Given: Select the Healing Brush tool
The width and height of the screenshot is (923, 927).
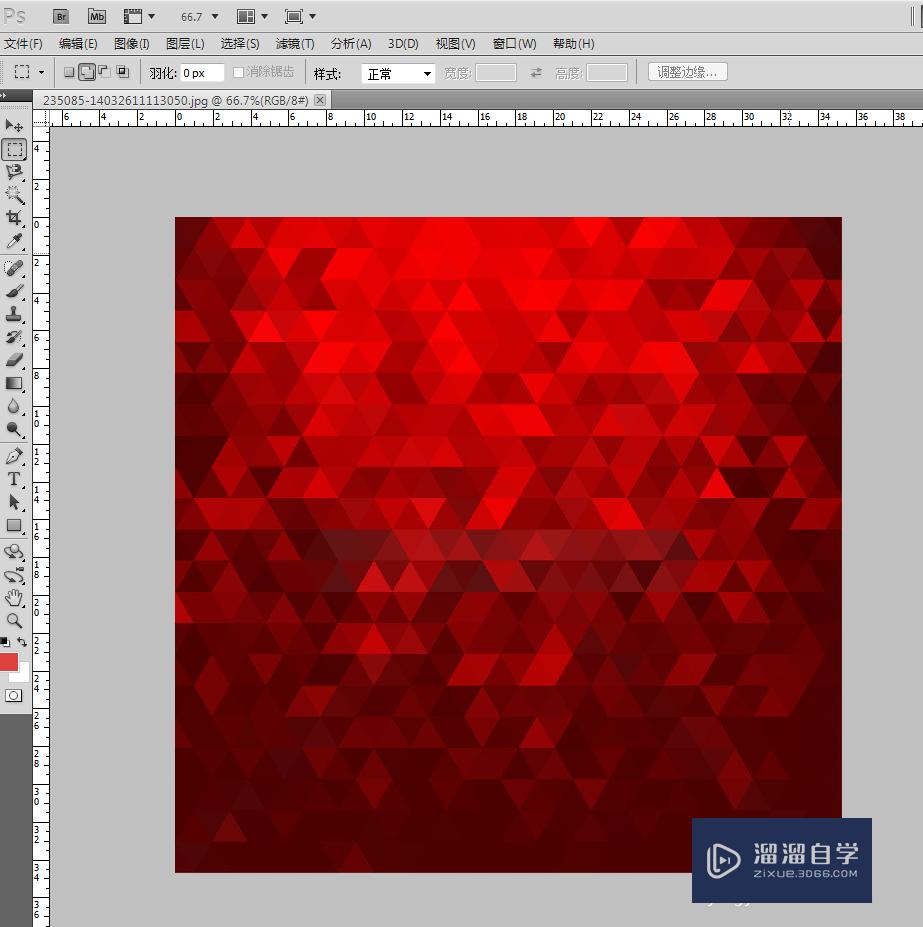Looking at the screenshot, I should click(14, 267).
